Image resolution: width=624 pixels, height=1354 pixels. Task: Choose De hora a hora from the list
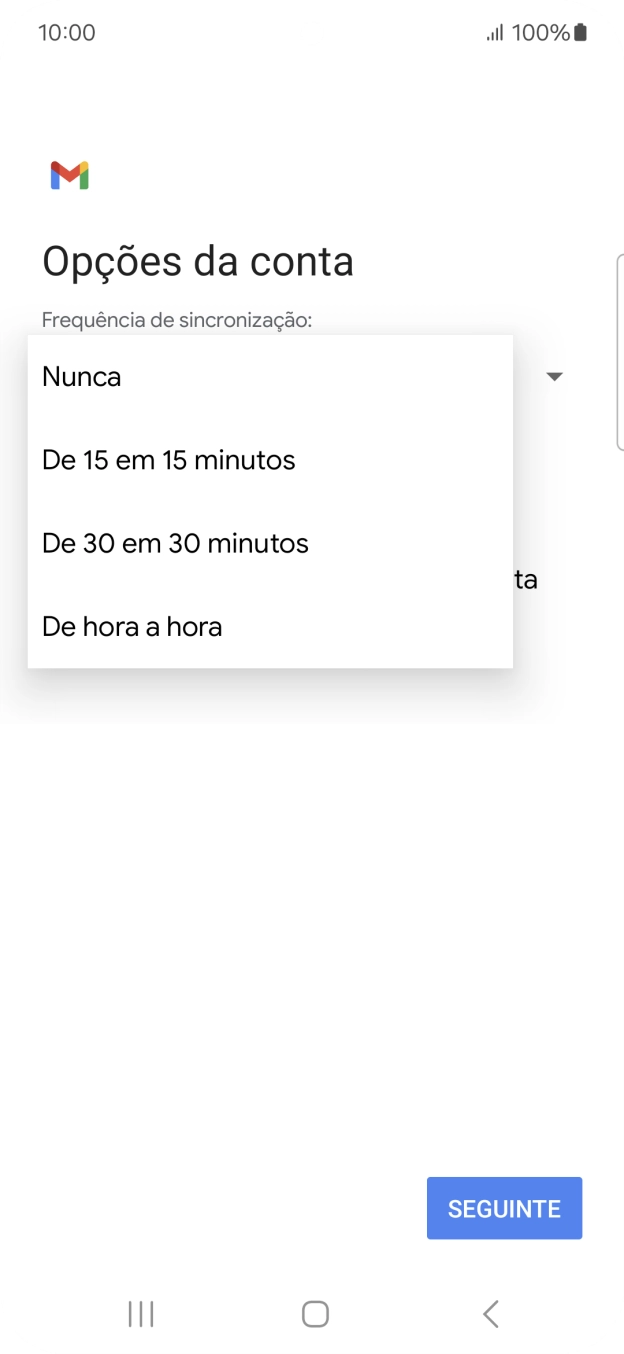pos(130,626)
